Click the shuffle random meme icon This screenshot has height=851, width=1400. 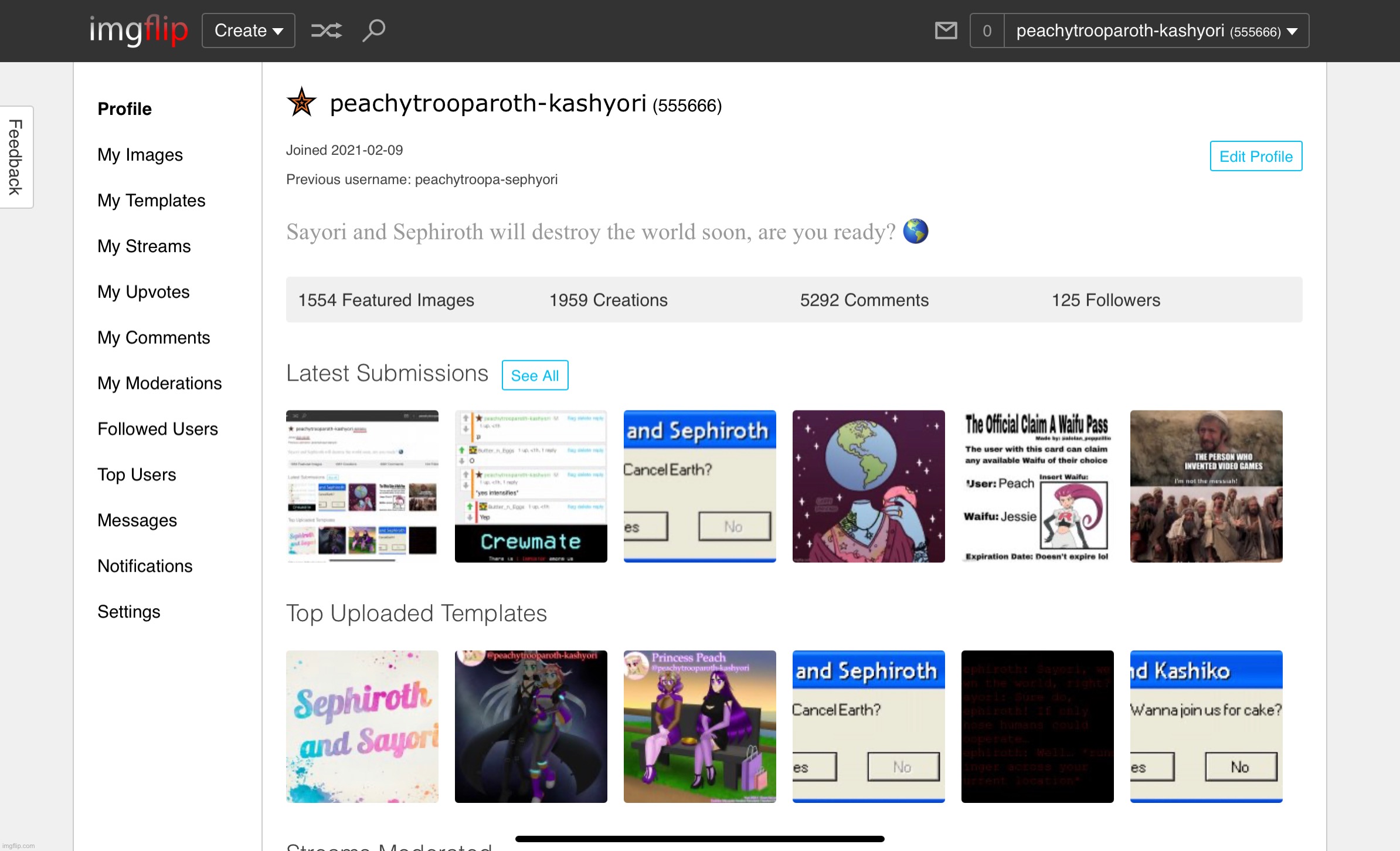[x=326, y=30]
